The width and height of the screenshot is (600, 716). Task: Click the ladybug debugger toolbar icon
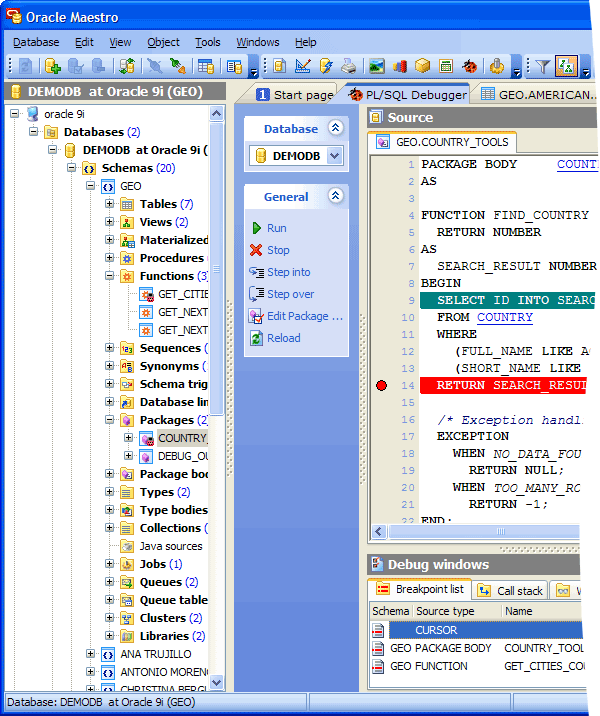tap(469, 67)
